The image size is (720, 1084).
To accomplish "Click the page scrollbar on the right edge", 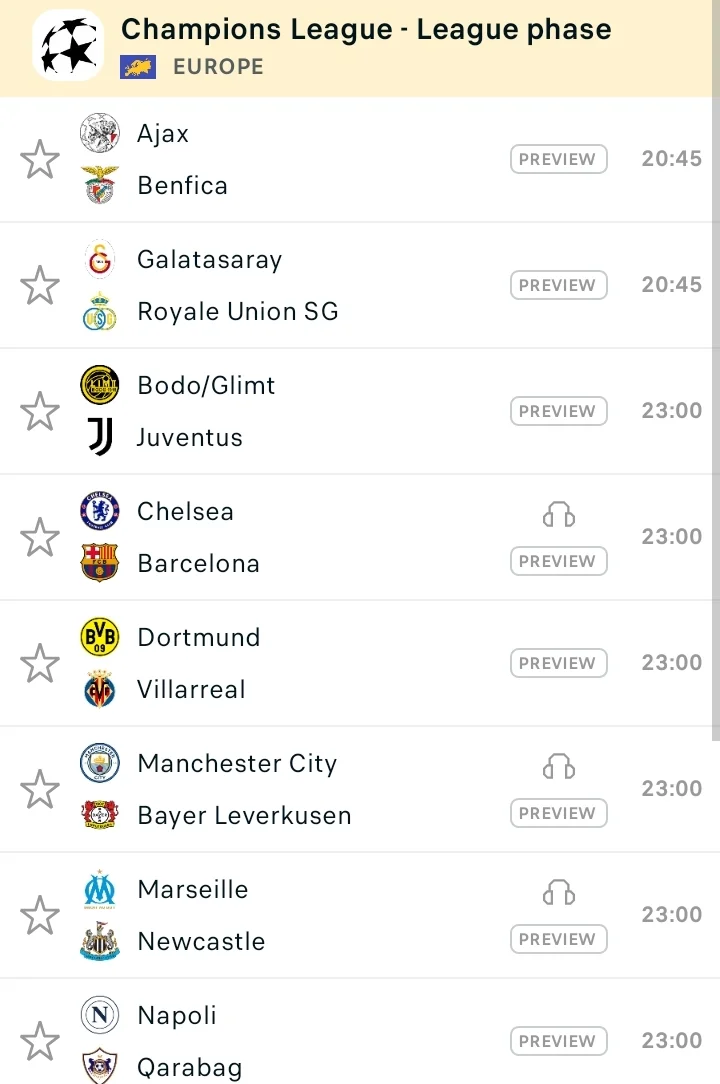I will click(715, 400).
